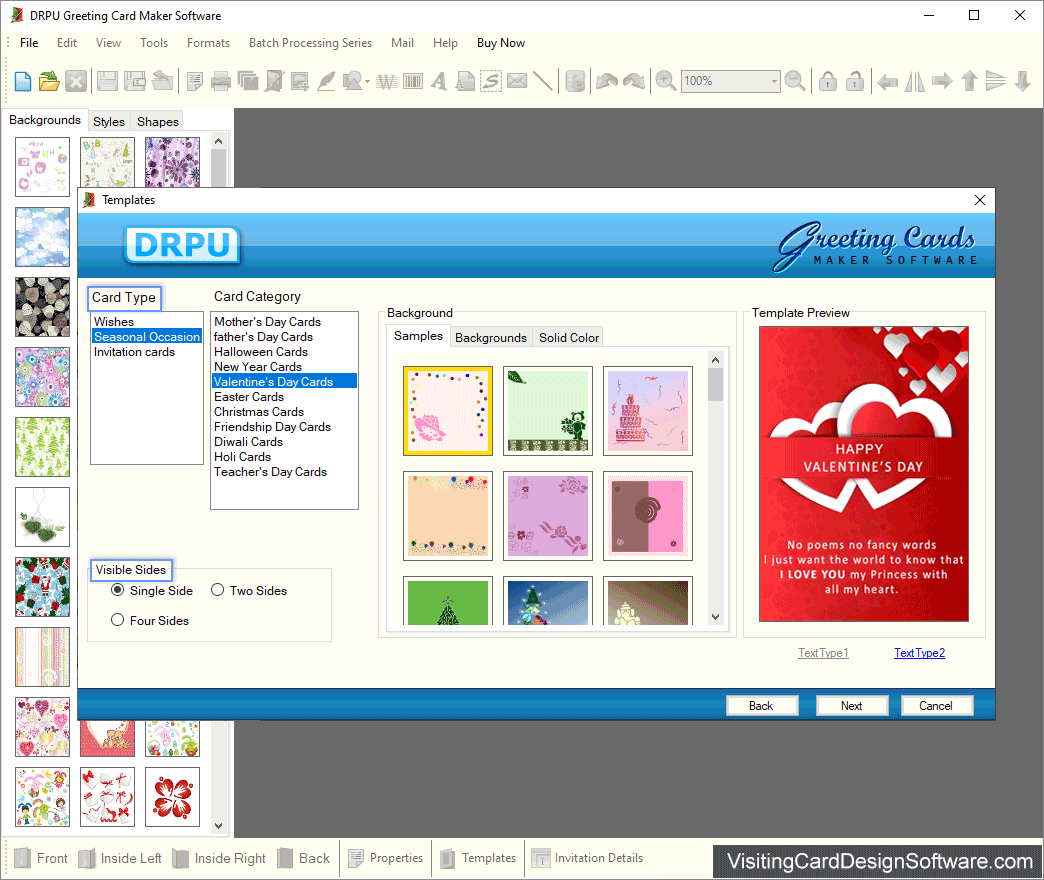Click the TextType1 link
This screenshot has width=1044, height=880.
point(824,653)
